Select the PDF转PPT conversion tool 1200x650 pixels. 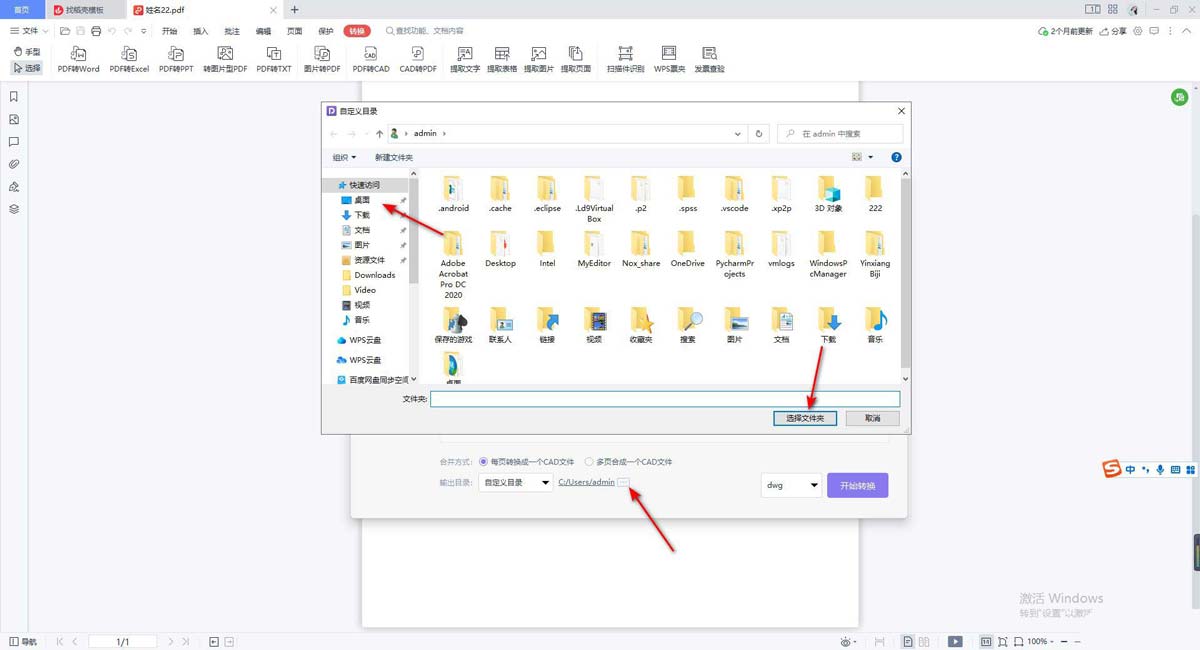176,59
